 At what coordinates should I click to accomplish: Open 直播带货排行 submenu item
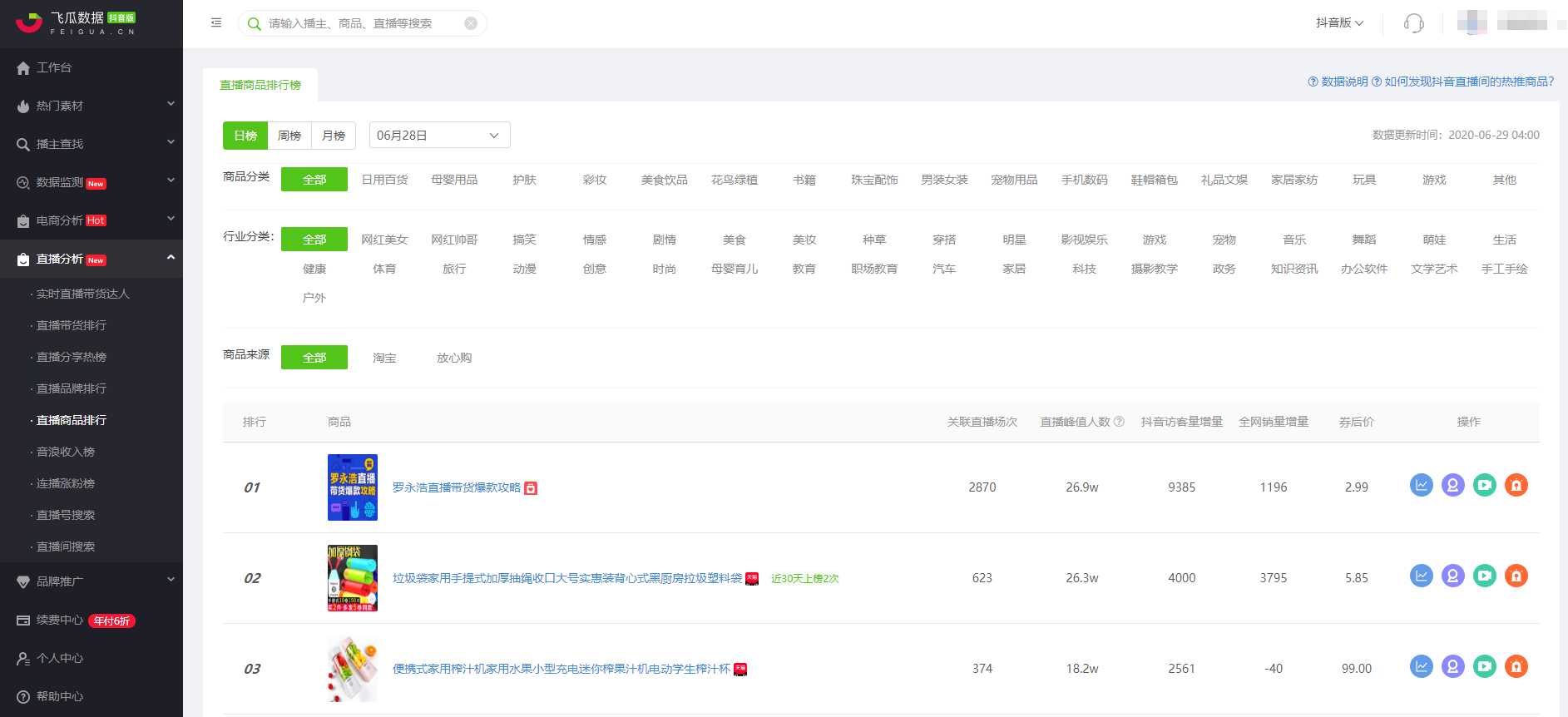pyautogui.click(x=72, y=325)
